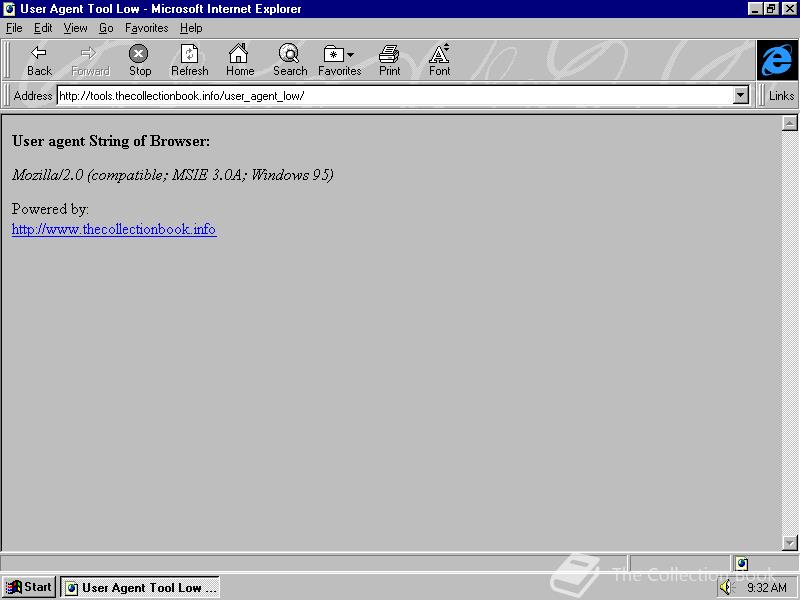Screen dimensions: 800x600
Task: Click the scrollbar up arrow
Action: (789, 123)
